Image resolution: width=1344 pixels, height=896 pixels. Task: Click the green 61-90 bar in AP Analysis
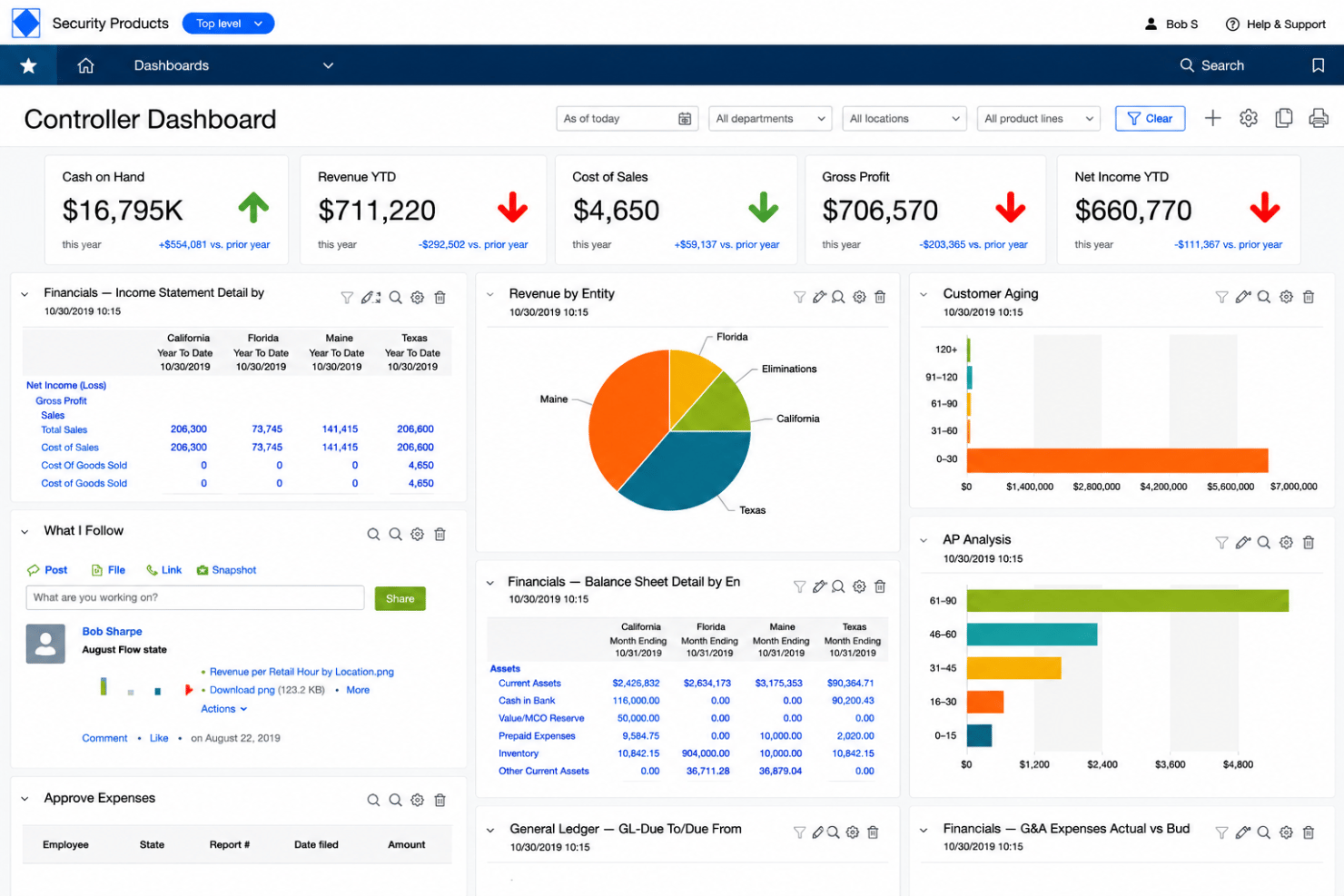click(x=1127, y=600)
